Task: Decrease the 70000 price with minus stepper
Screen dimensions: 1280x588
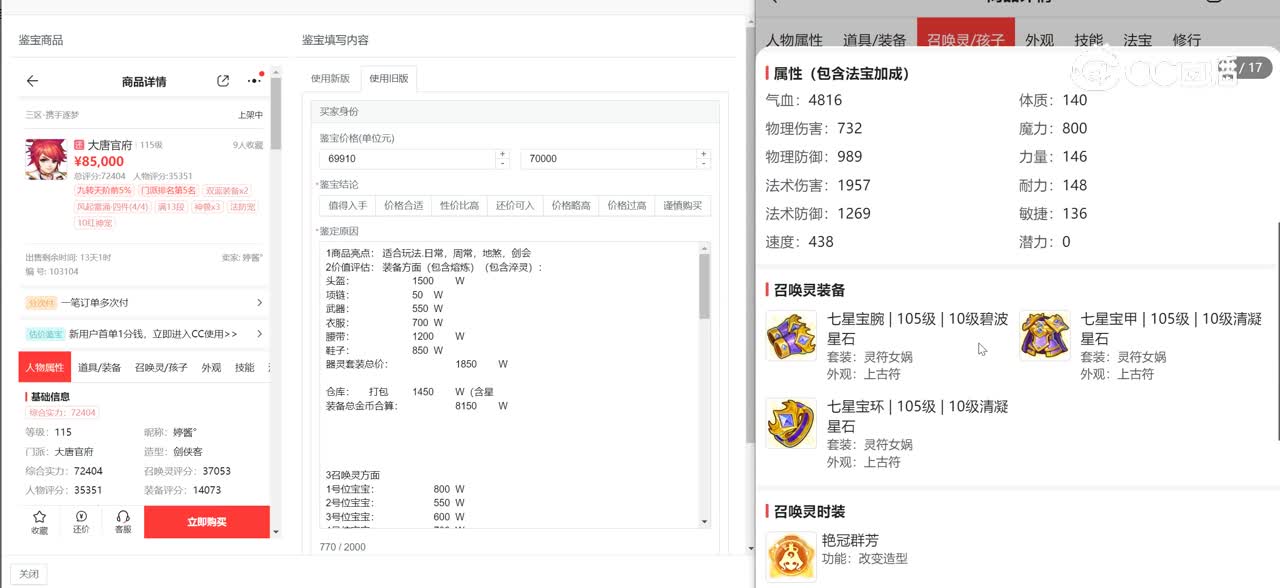Action: pyautogui.click(x=704, y=163)
